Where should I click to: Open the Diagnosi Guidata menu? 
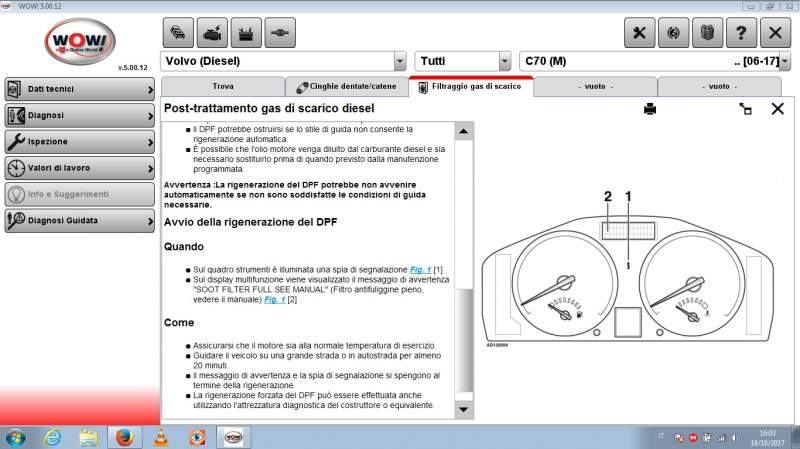pyautogui.click(x=80, y=221)
